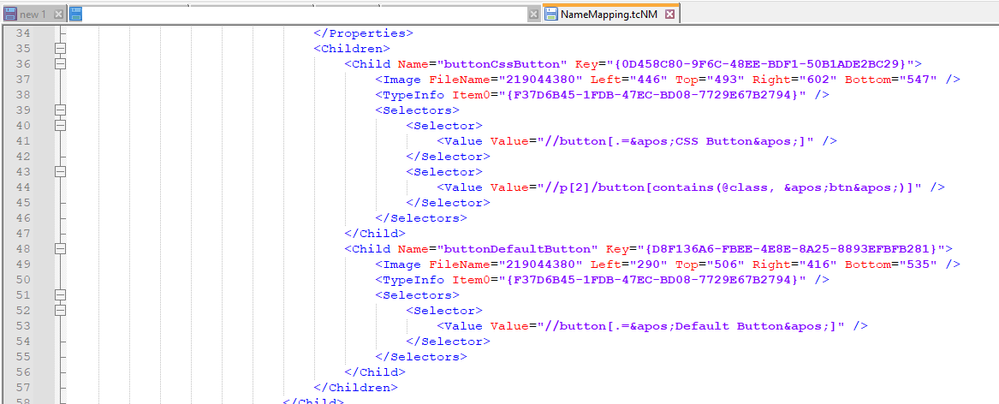
Task: Collapse the Selectors block at line 51
Action: (x=60, y=295)
